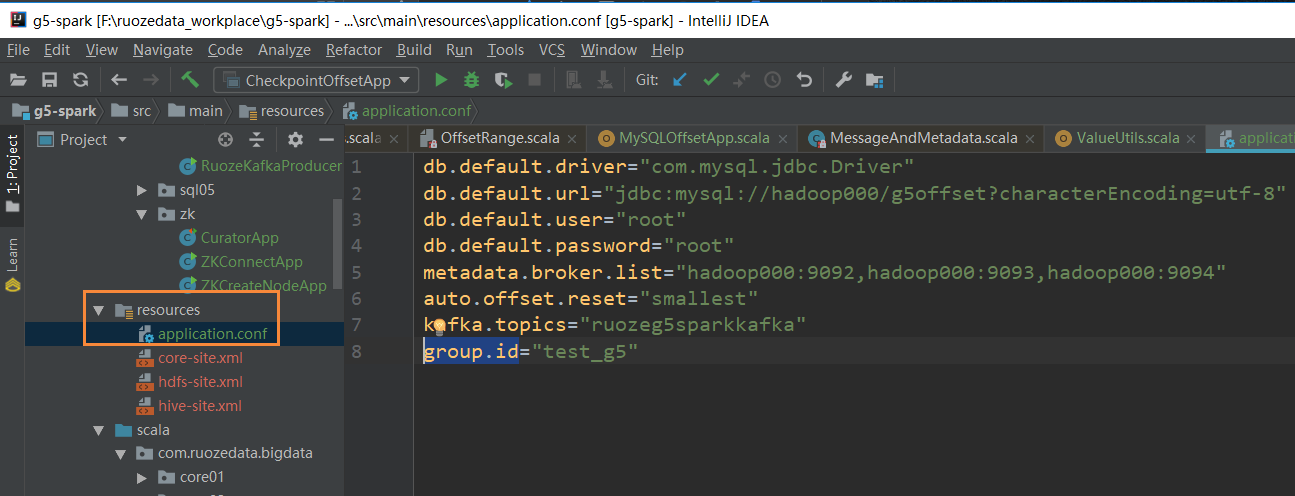1295x496 pixels.
Task: Close the MySQLOffsetApp.scala tab
Action: click(x=782, y=139)
